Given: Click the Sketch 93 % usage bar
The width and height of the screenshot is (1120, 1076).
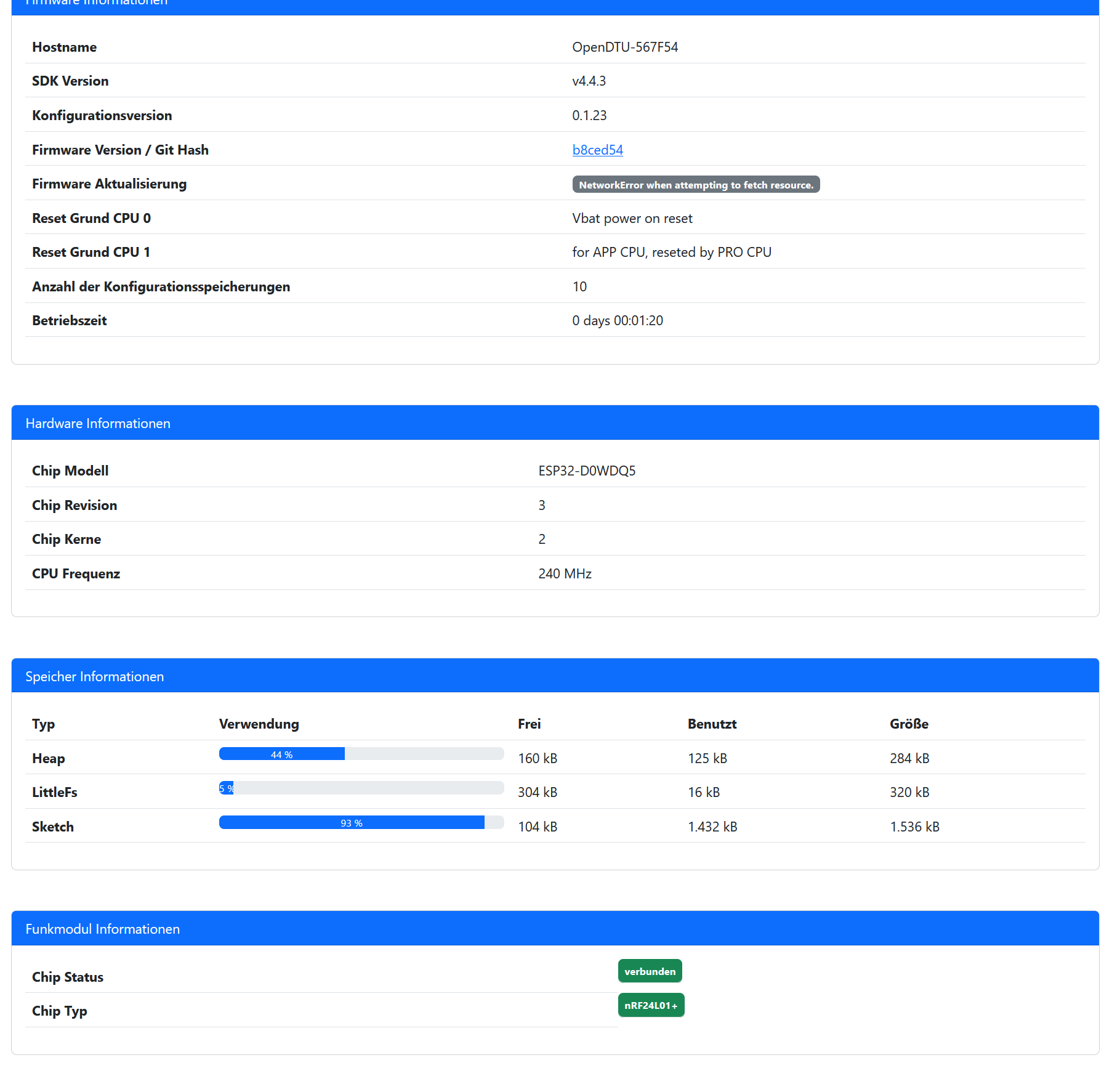Looking at the screenshot, I should 361,822.
